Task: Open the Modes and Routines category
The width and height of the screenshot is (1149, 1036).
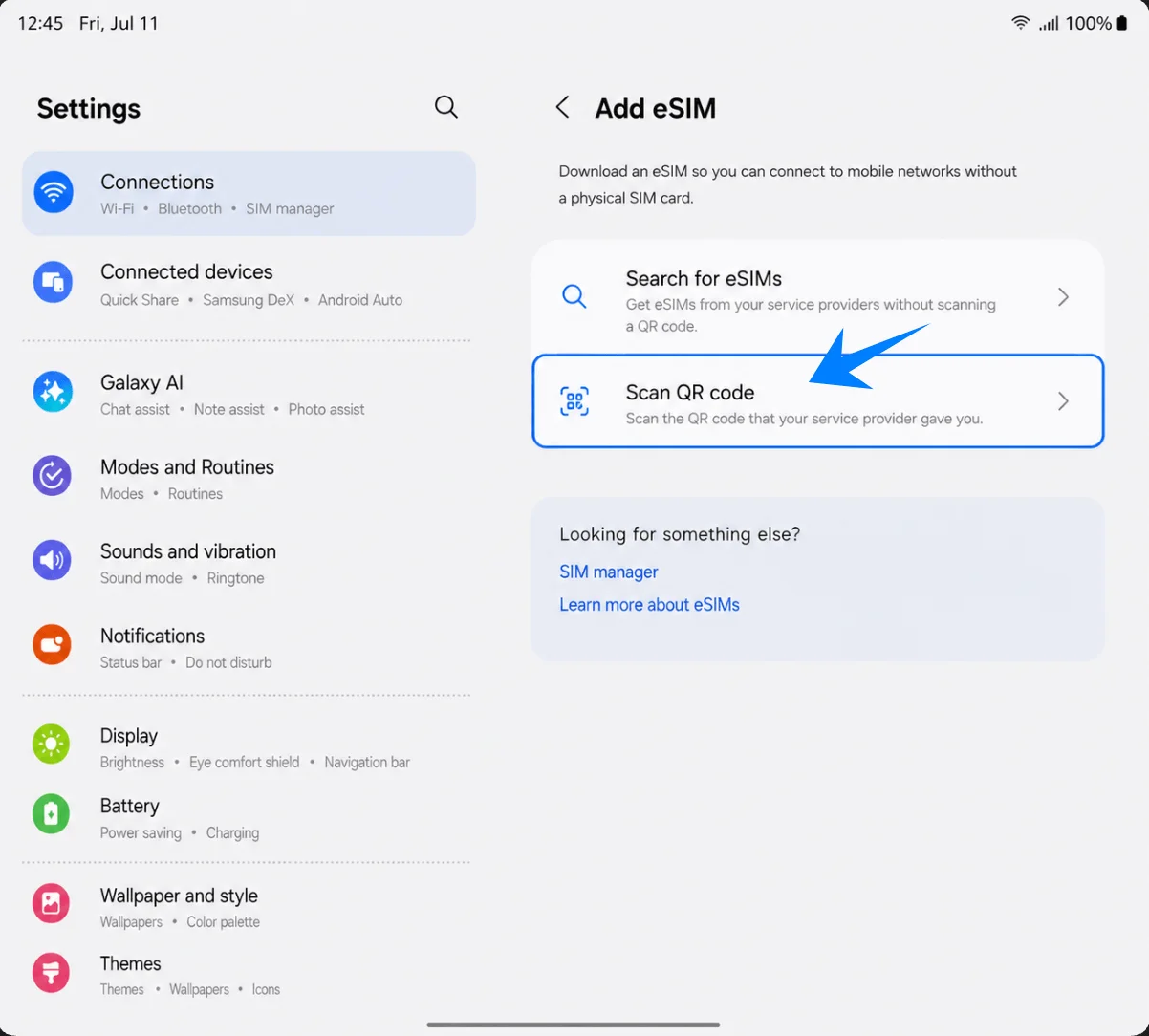Action: point(249,479)
